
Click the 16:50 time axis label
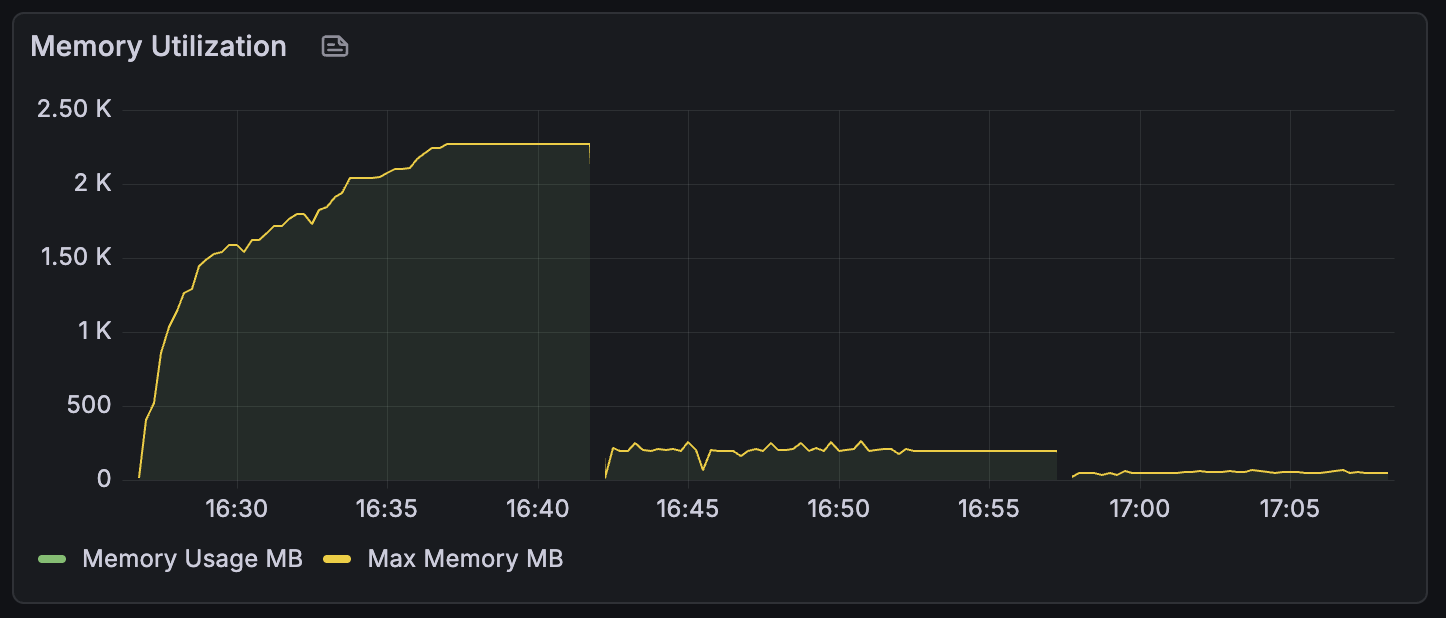(x=838, y=508)
